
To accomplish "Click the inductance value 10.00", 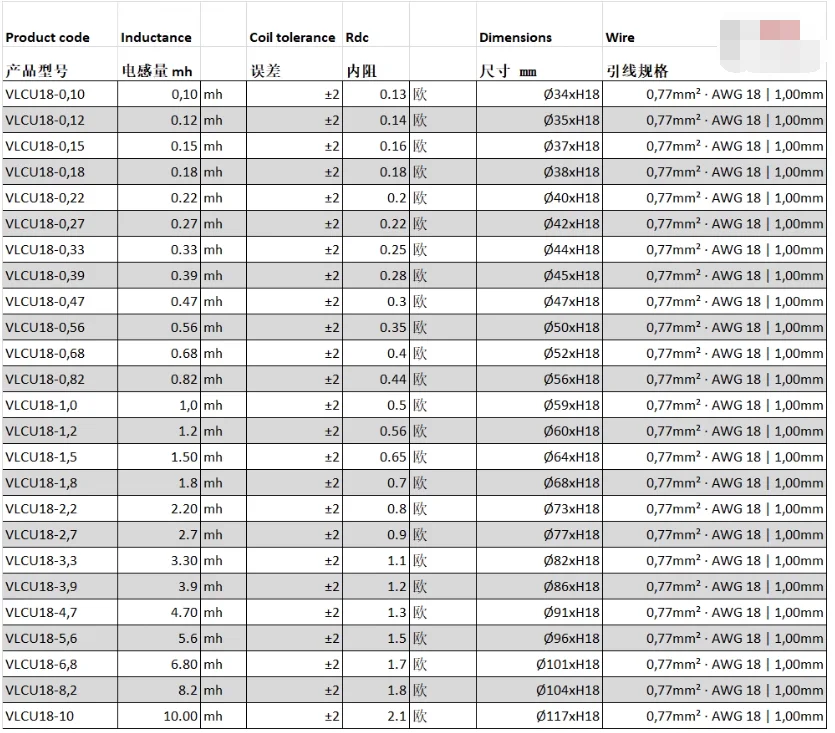I will click(159, 716).
